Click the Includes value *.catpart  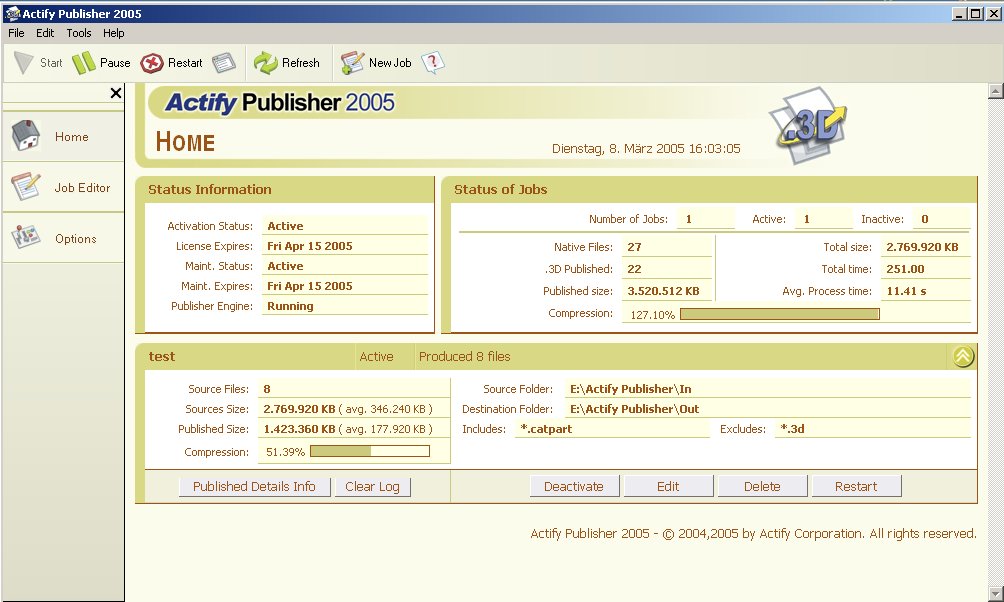coord(546,429)
